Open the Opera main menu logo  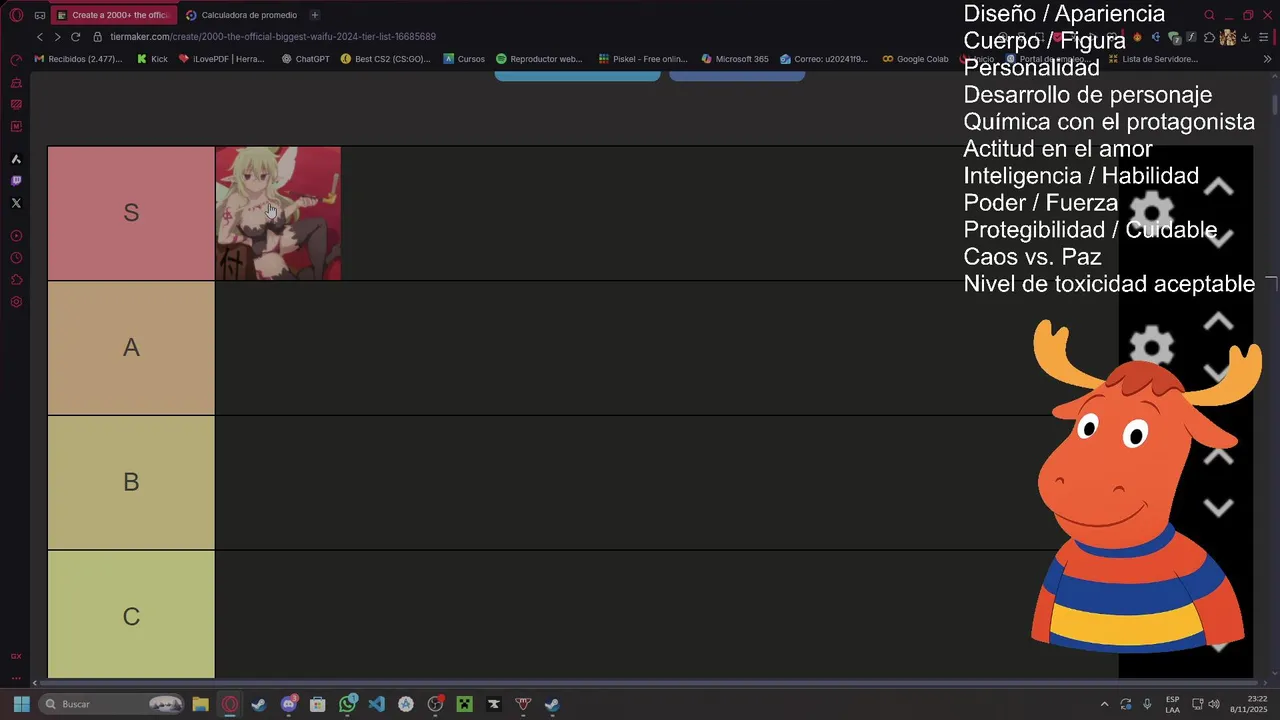(x=16, y=15)
